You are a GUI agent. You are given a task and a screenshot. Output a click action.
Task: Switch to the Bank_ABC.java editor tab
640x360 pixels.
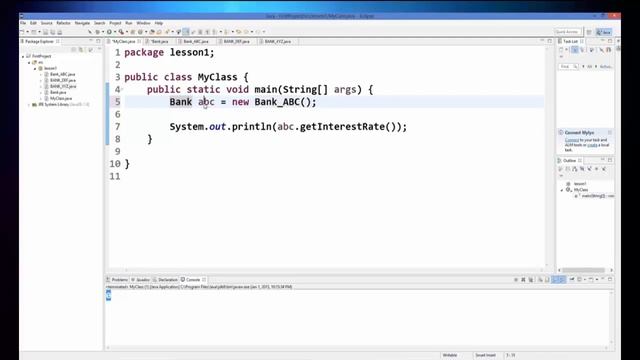tap(196, 42)
